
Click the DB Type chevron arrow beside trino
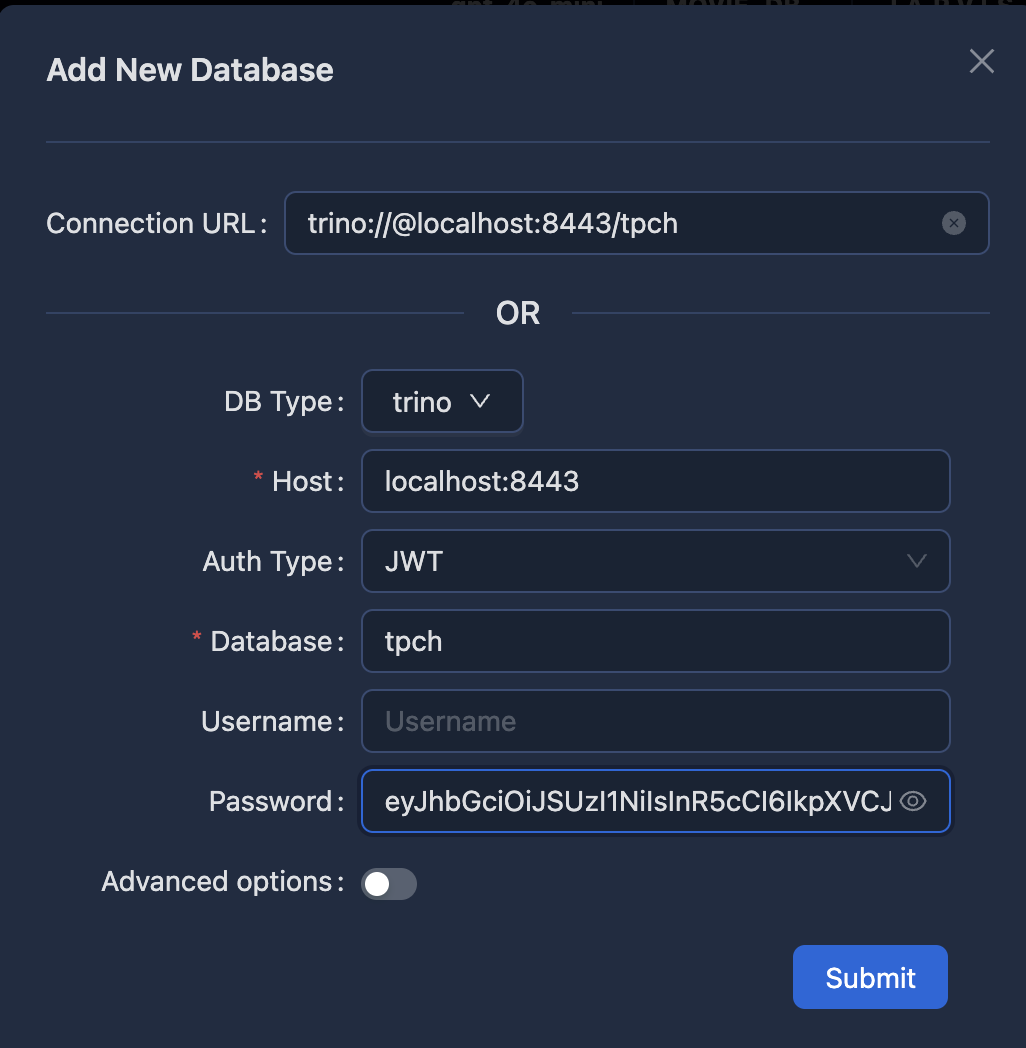point(481,401)
